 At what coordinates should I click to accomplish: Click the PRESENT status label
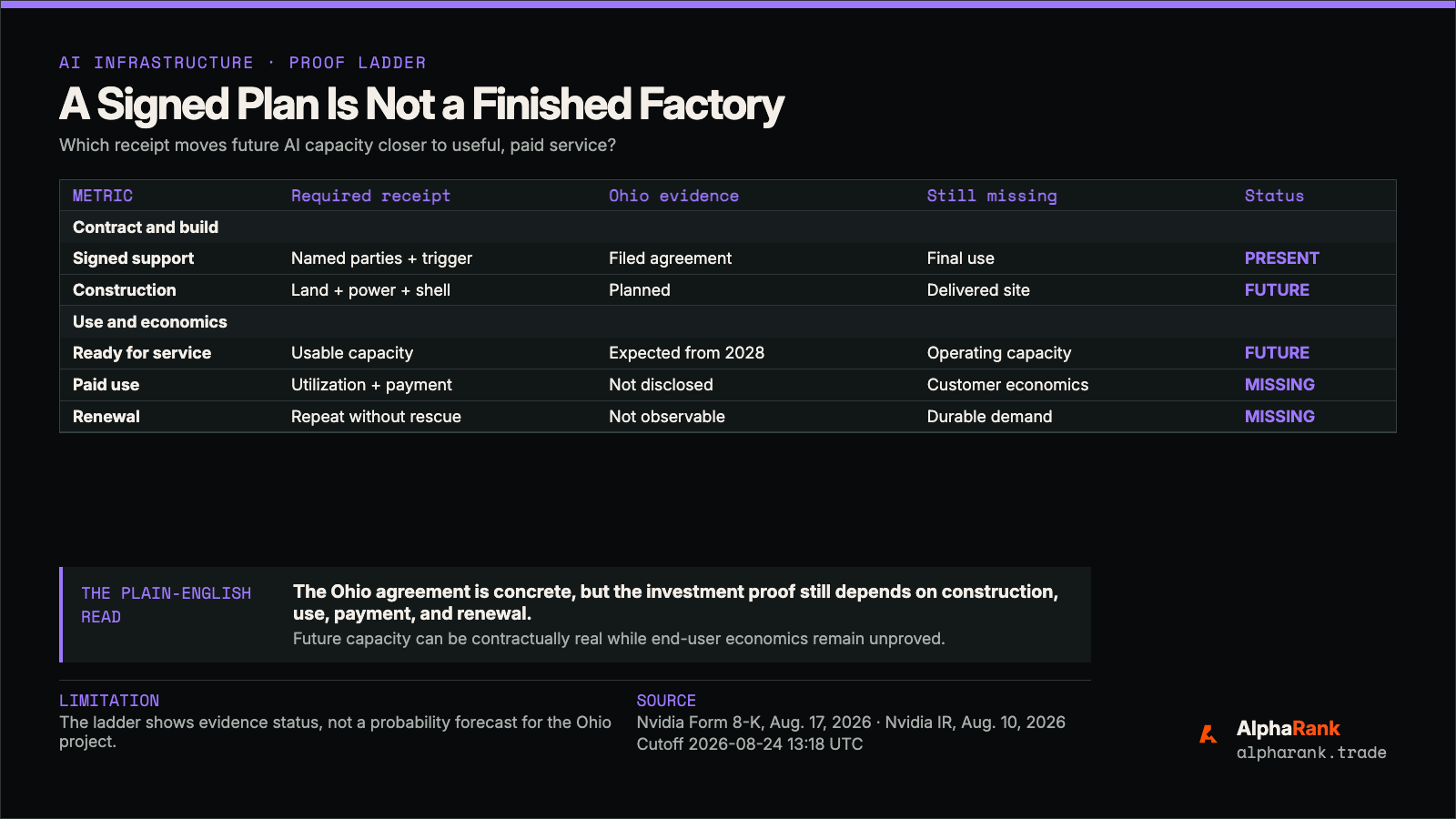click(x=1281, y=258)
